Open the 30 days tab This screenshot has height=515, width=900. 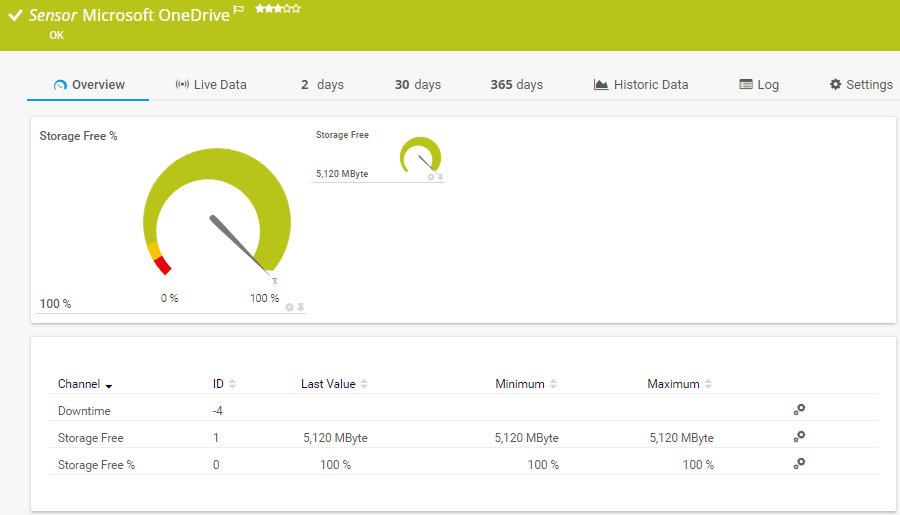point(417,85)
